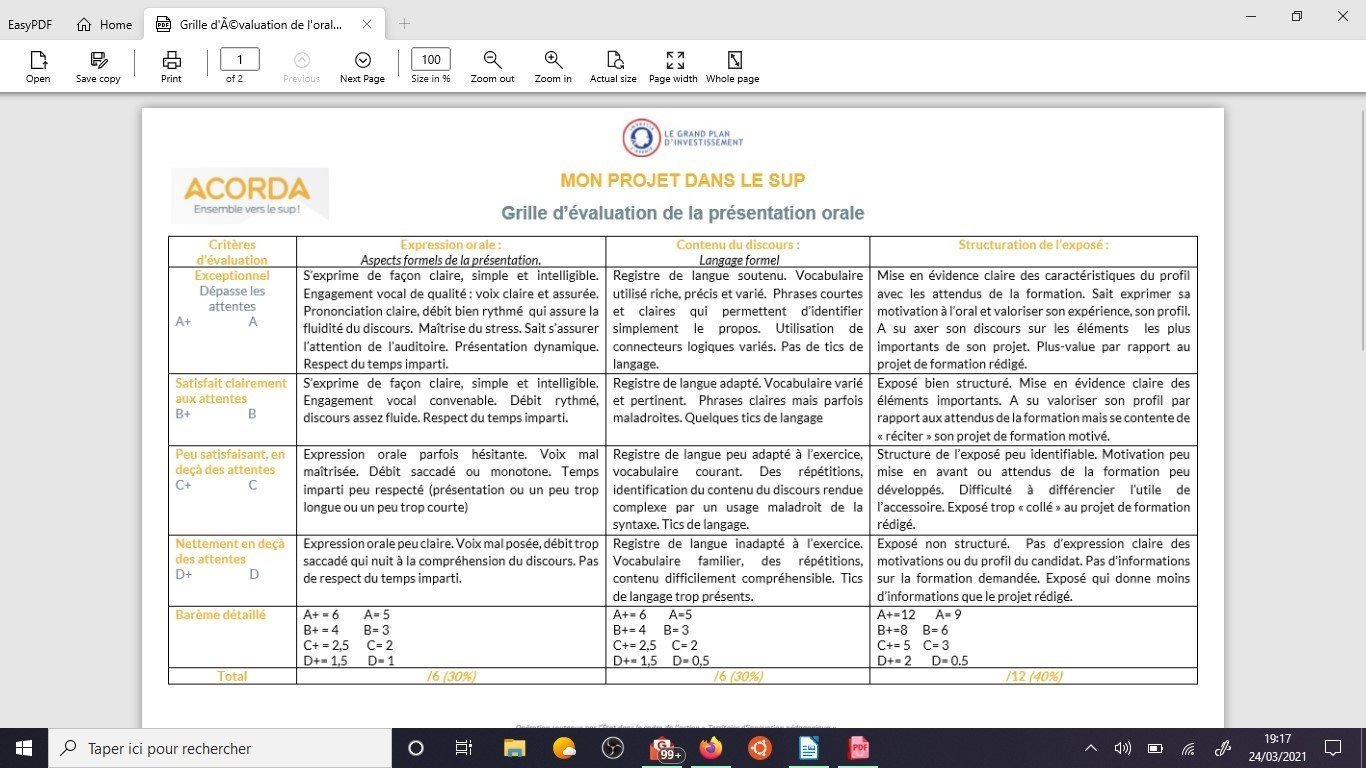
Task: Show the Whole page view
Action: tap(733, 60)
